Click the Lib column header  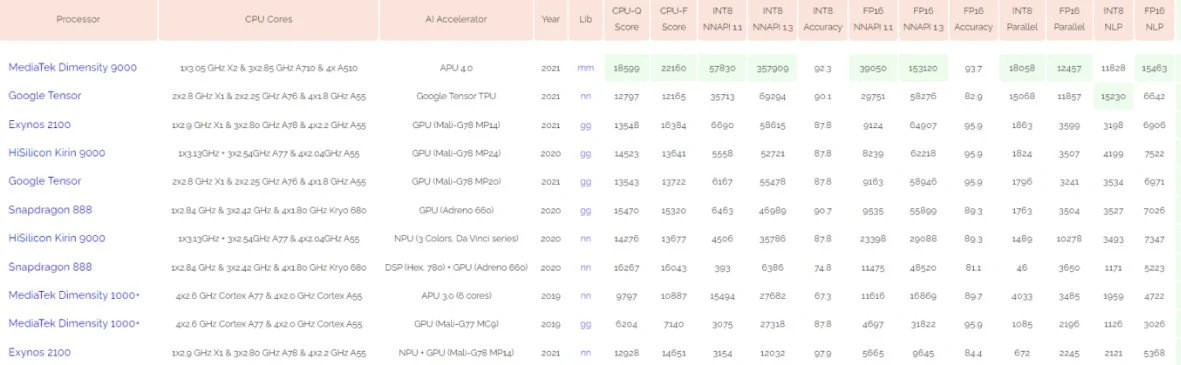click(x=585, y=20)
